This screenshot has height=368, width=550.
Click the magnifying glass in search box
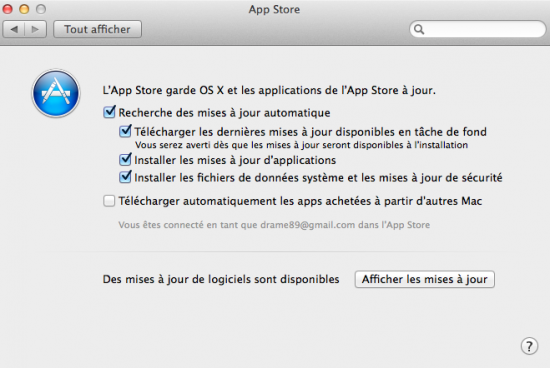[x=419, y=29]
